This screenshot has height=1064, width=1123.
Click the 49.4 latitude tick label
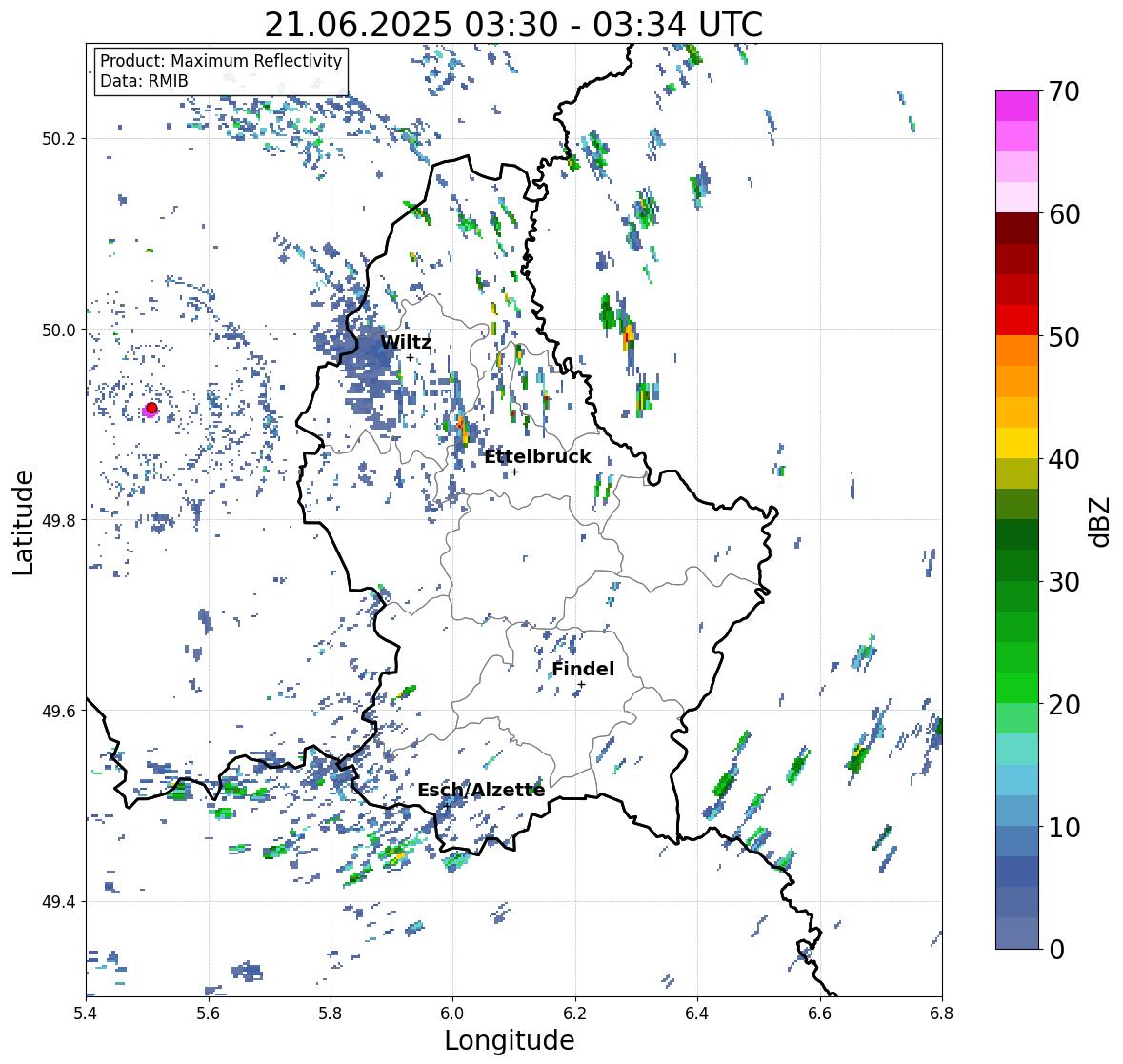(59, 902)
